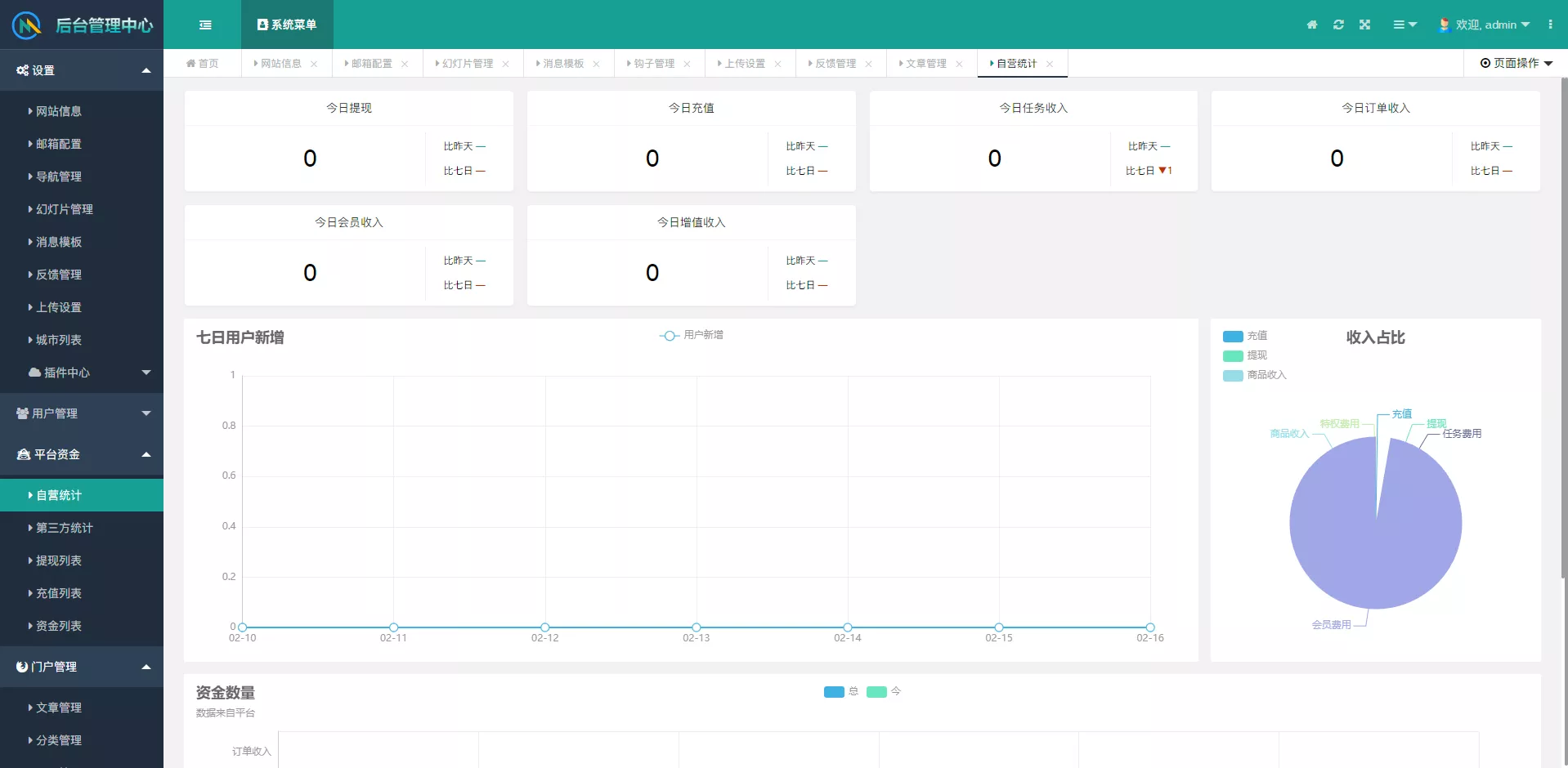The width and height of the screenshot is (1568, 768).
Task: Click the vertical dots menu icon top right
Action: (1552, 25)
